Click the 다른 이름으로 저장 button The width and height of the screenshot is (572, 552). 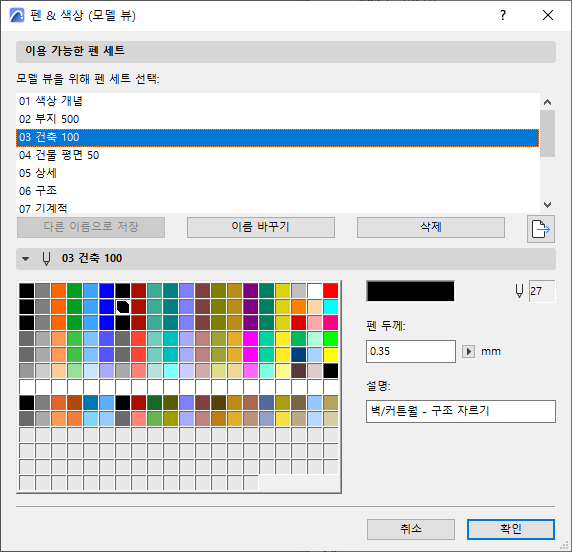click(x=91, y=227)
